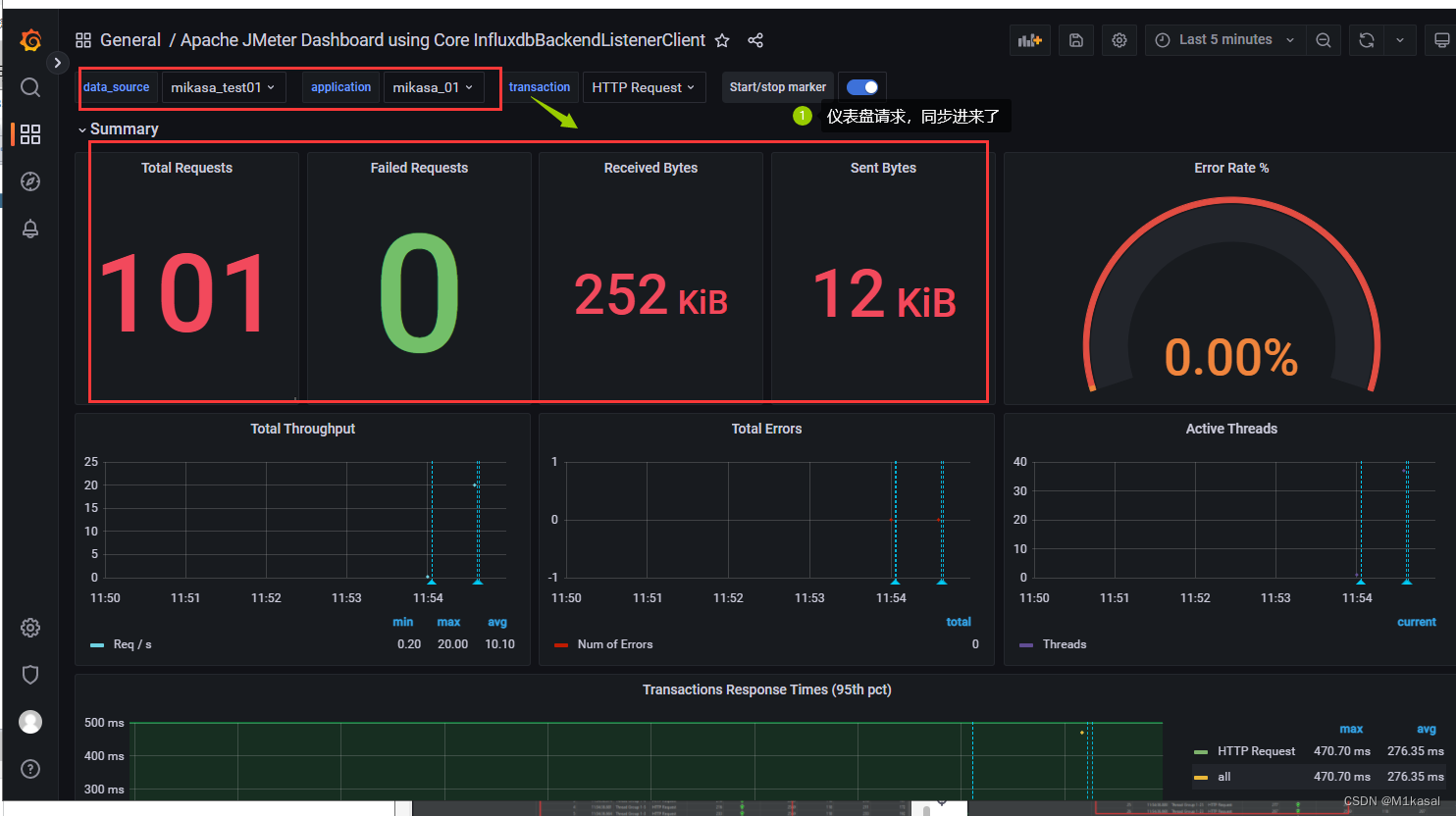
Task: Open the data_source dropdown mikasa_test01
Action: (x=224, y=87)
